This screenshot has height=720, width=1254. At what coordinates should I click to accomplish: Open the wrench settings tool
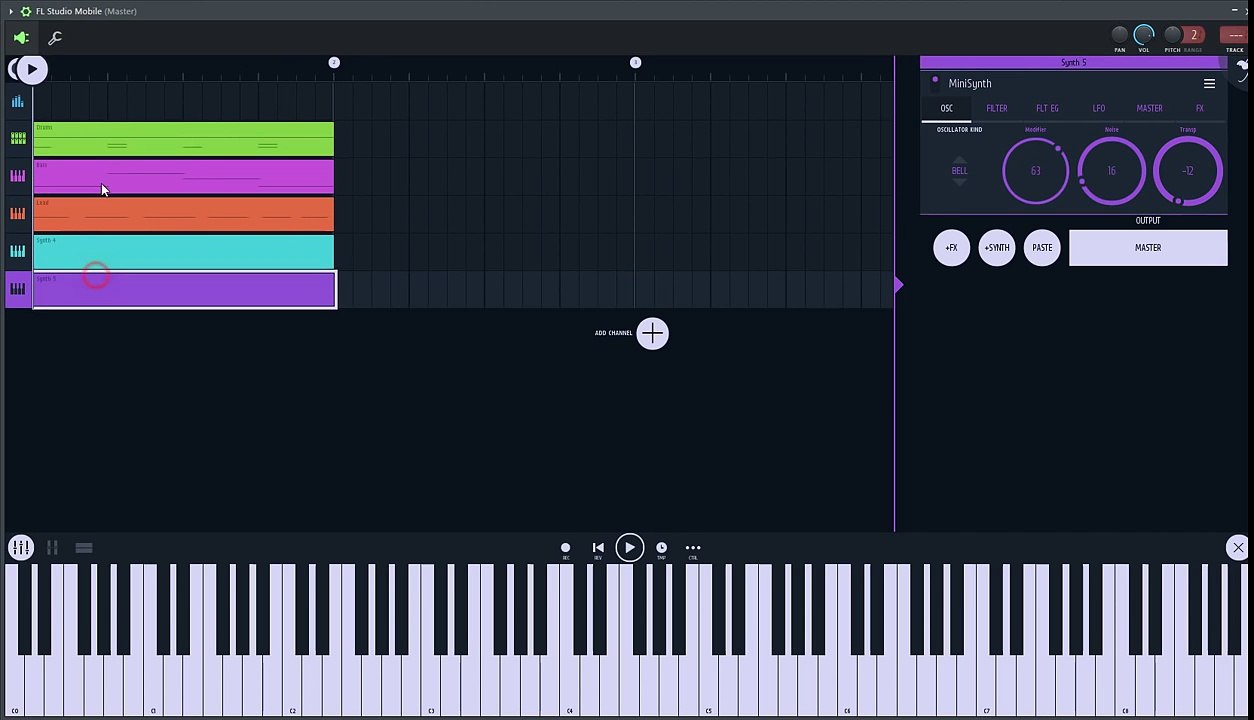click(55, 38)
